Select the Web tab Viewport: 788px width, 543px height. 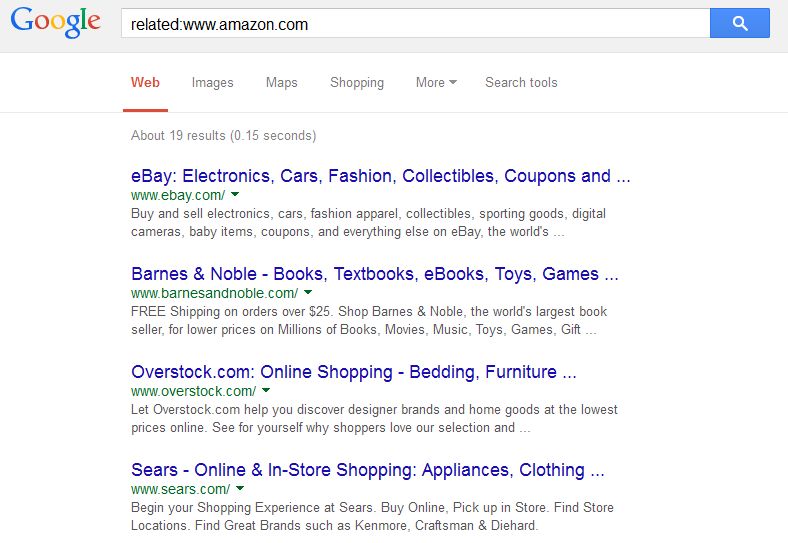(145, 82)
